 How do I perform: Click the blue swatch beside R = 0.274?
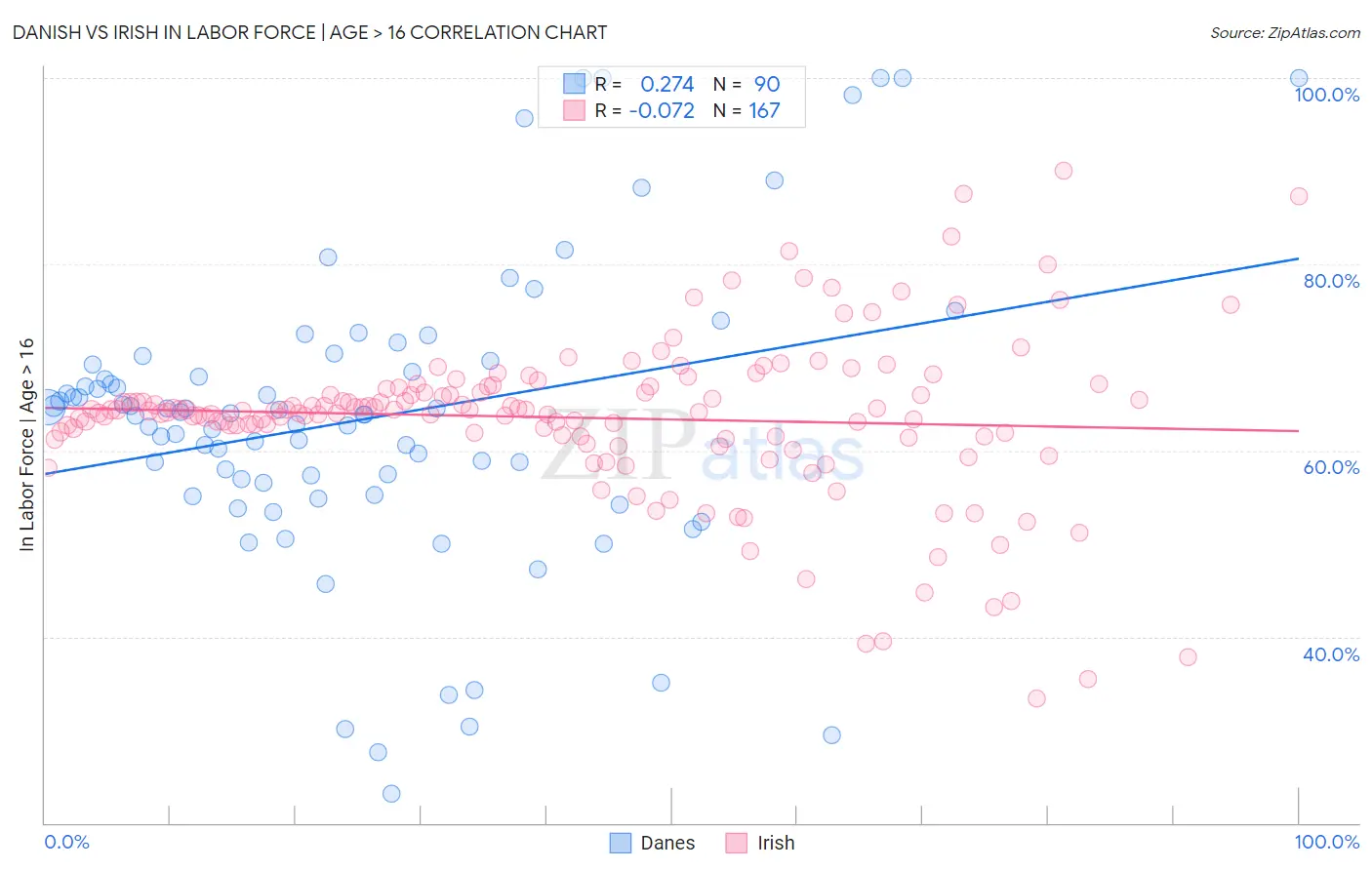coord(574,84)
